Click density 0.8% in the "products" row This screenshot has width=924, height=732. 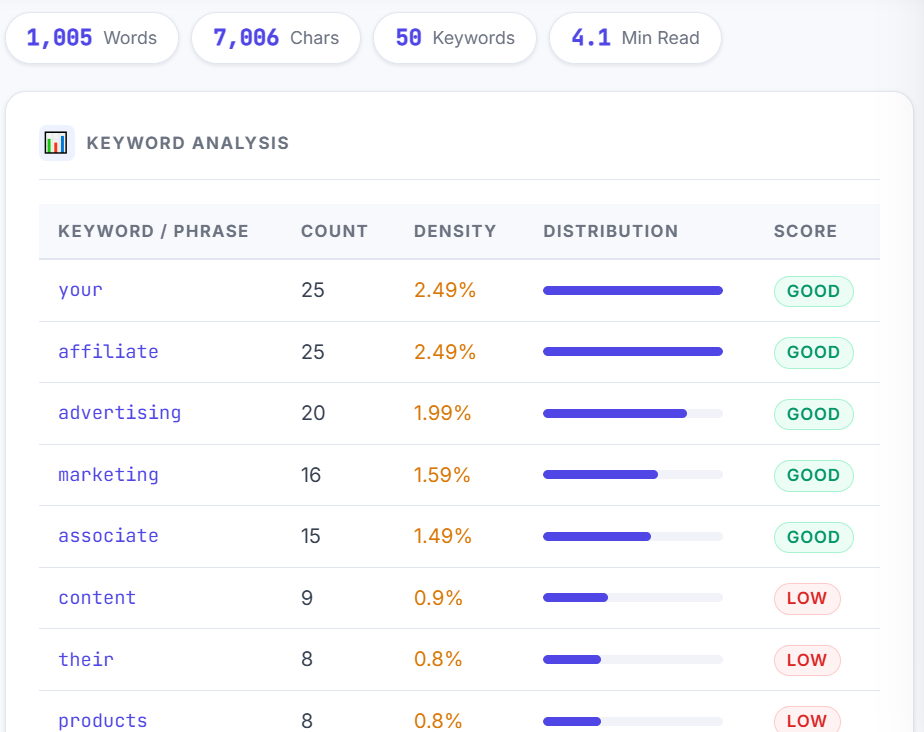click(438, 721)
